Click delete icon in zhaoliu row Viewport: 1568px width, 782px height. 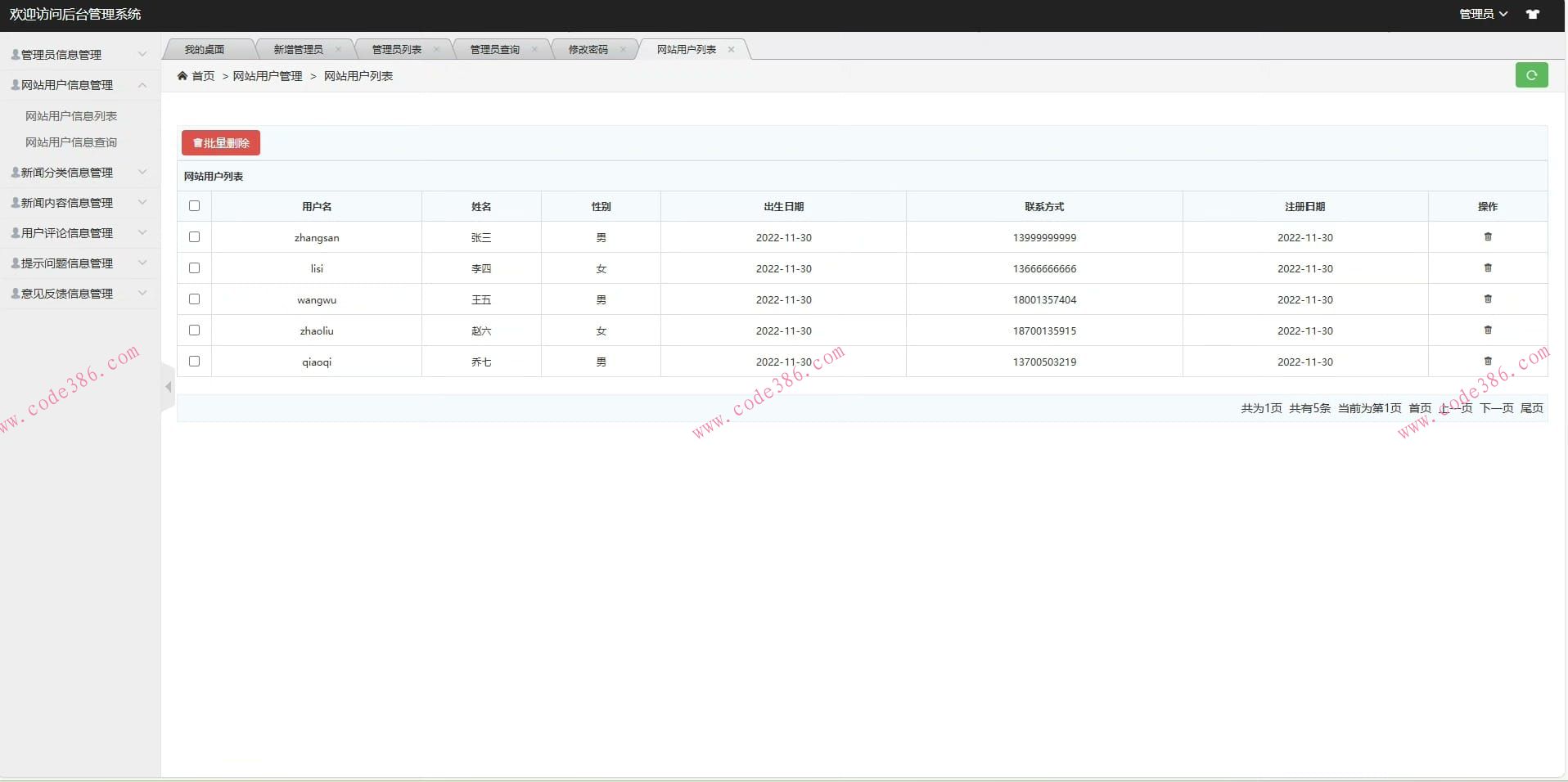1488,330
